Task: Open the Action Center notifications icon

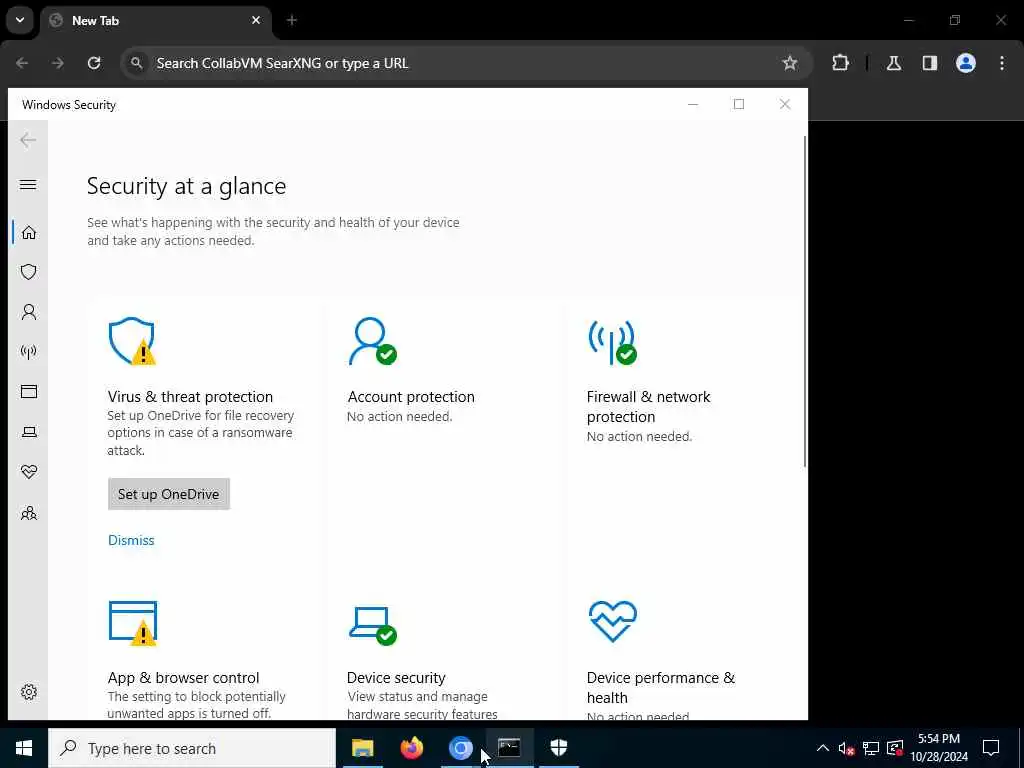Action: [991, 748]
